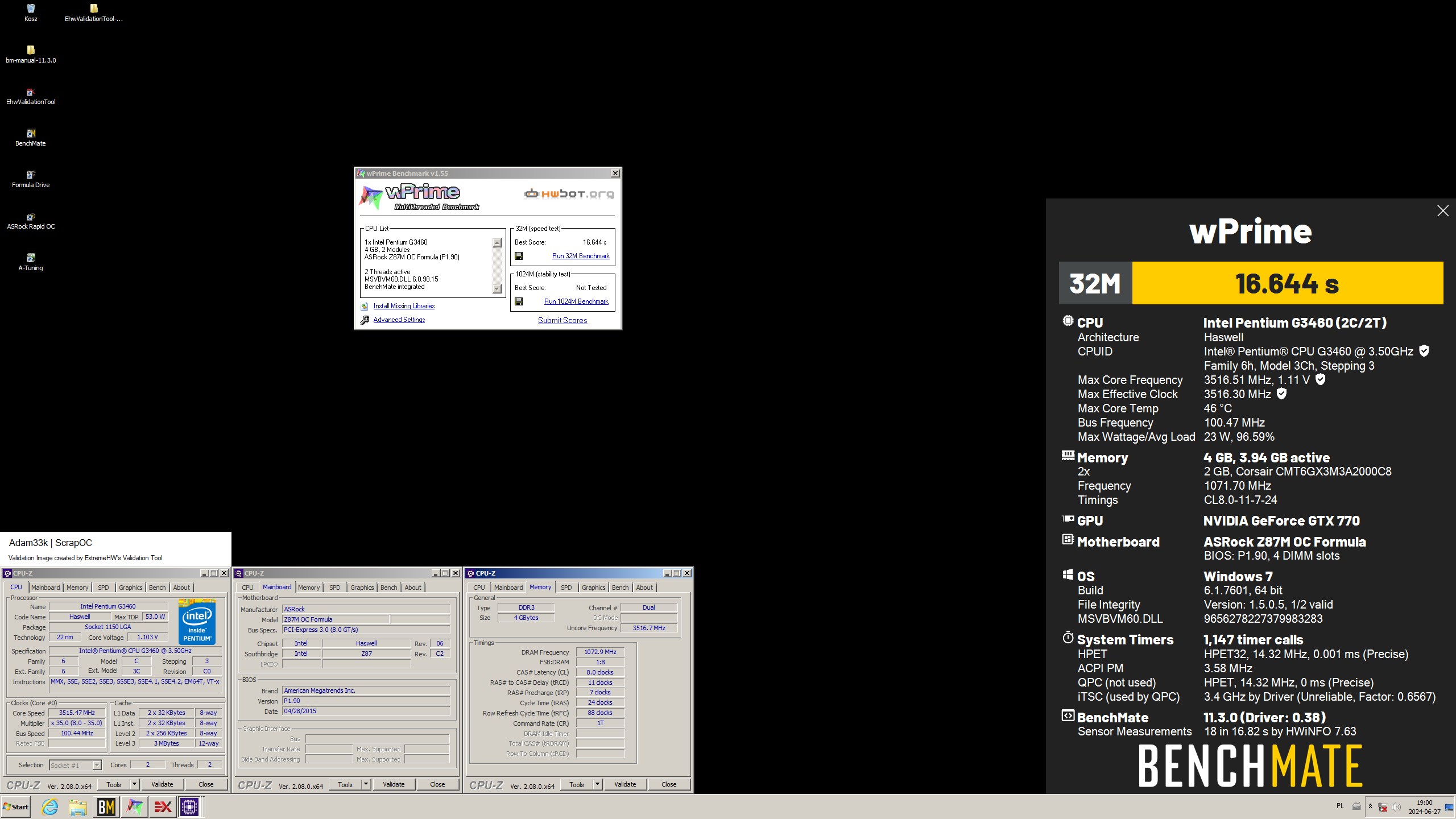Open Graphics tab in second CPU-Z window
This screenshot has width=1456, height=819.
coord(362,588)
